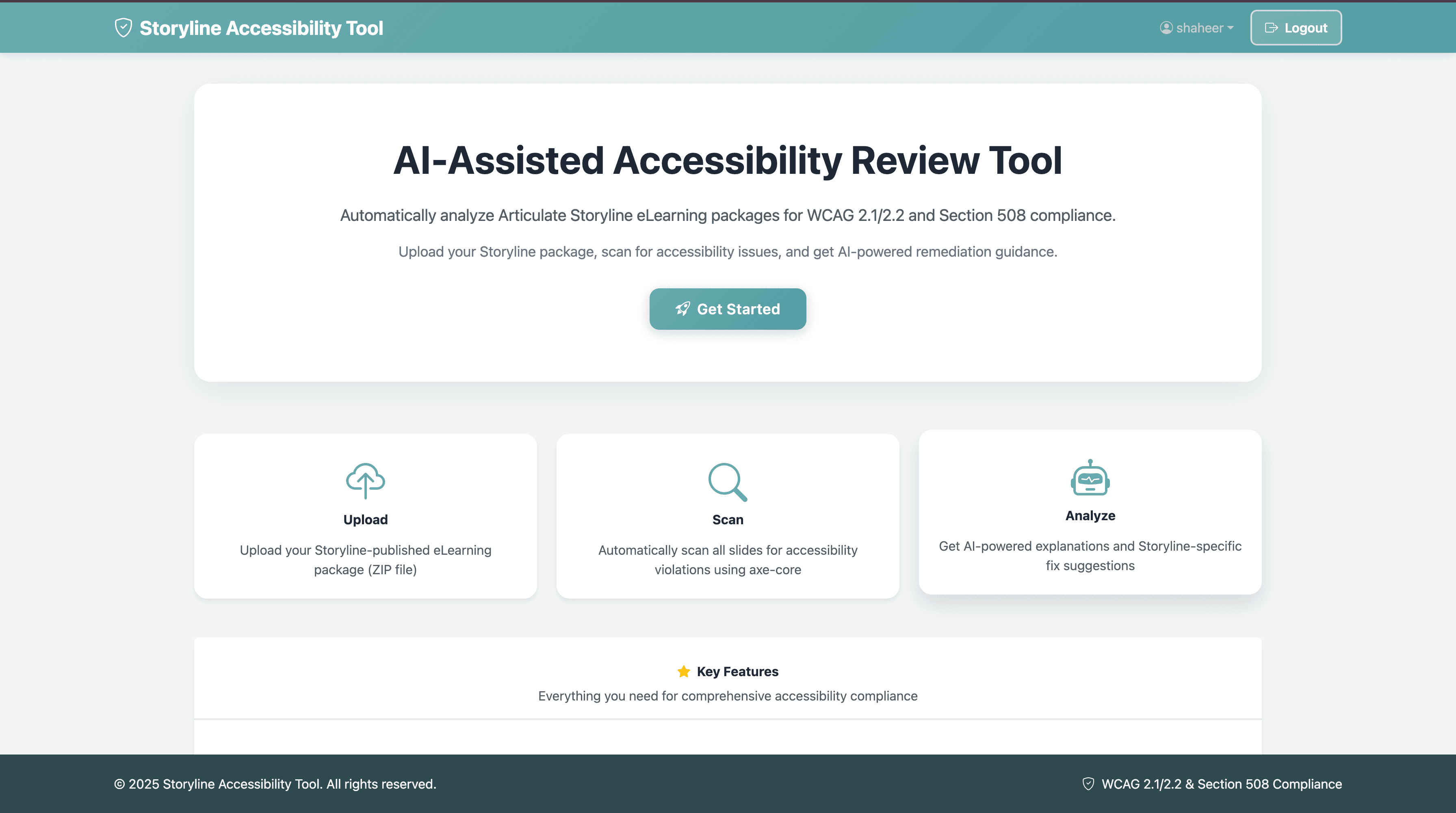Select the Analyze feature card heading
This screenshot has width=1456, height=813.
(x=1090, y=516)
